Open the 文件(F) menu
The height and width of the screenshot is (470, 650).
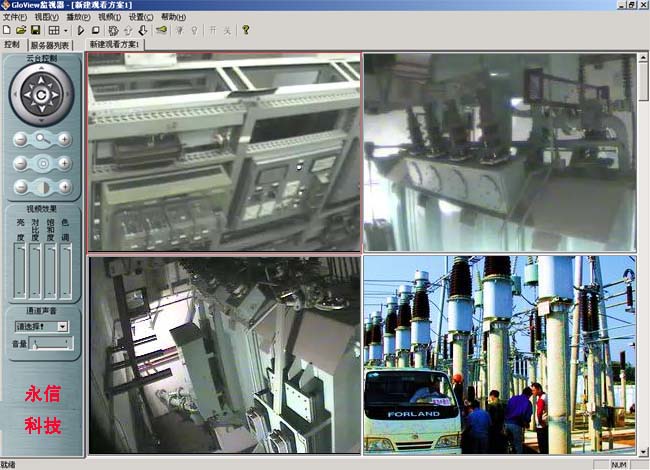pos(15,17)
